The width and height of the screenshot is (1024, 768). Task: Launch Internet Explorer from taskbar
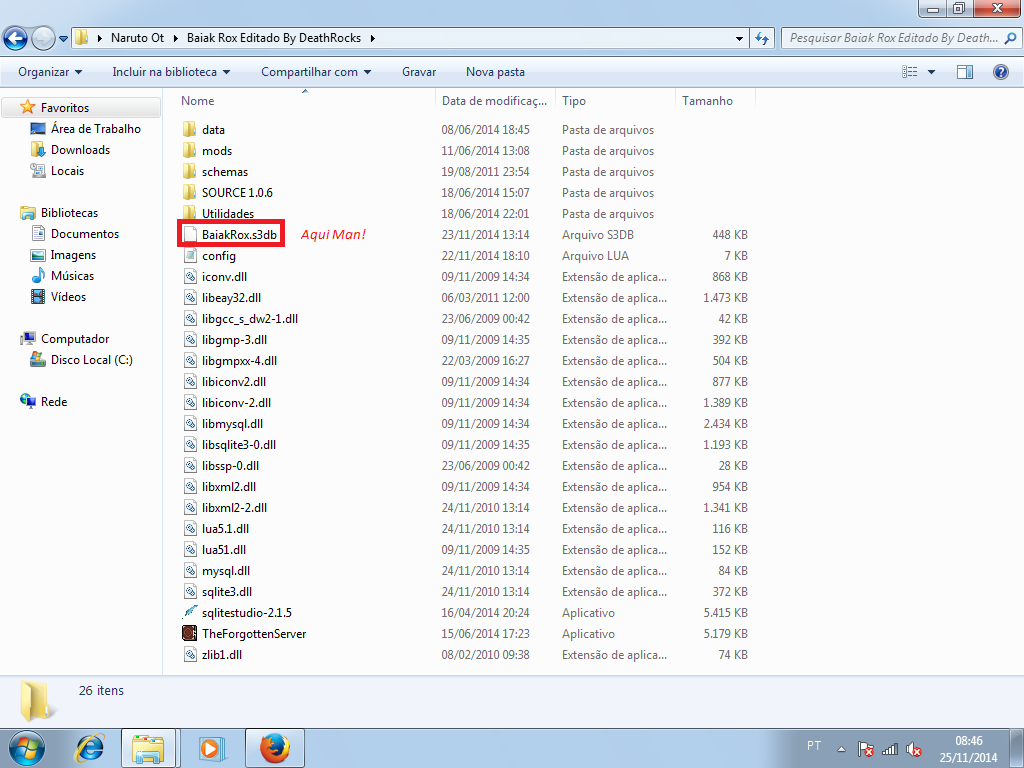90,748
